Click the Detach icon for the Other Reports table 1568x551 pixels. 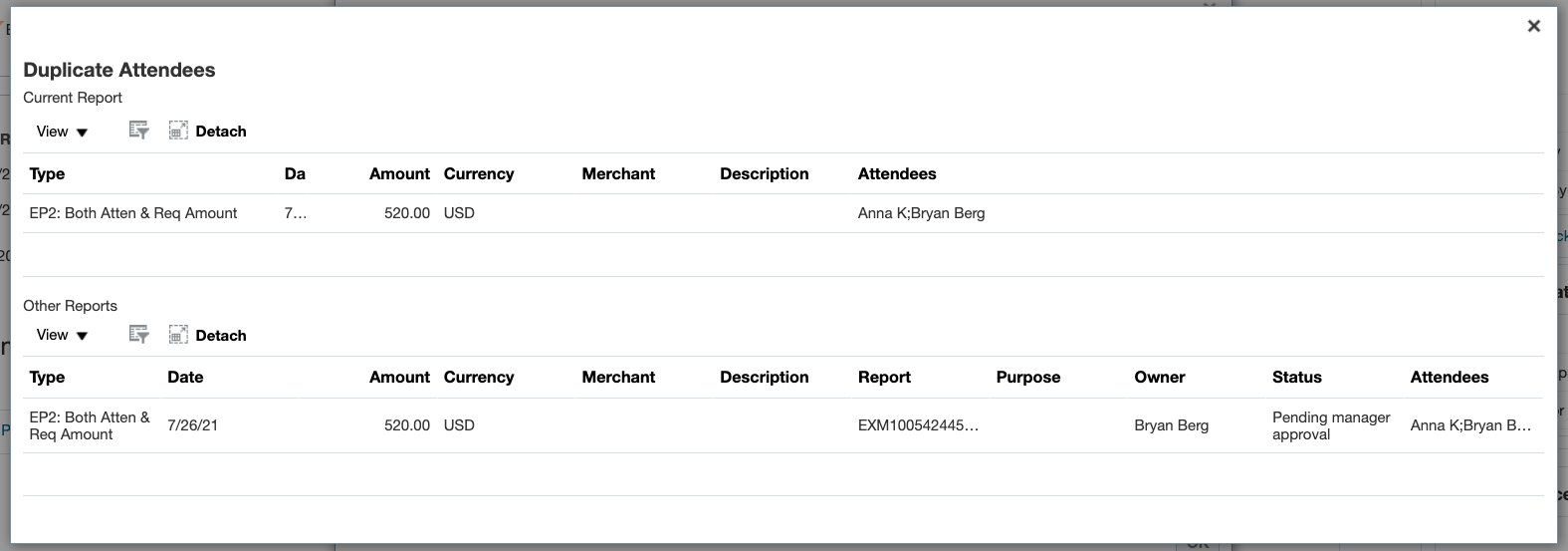(178, 335)
